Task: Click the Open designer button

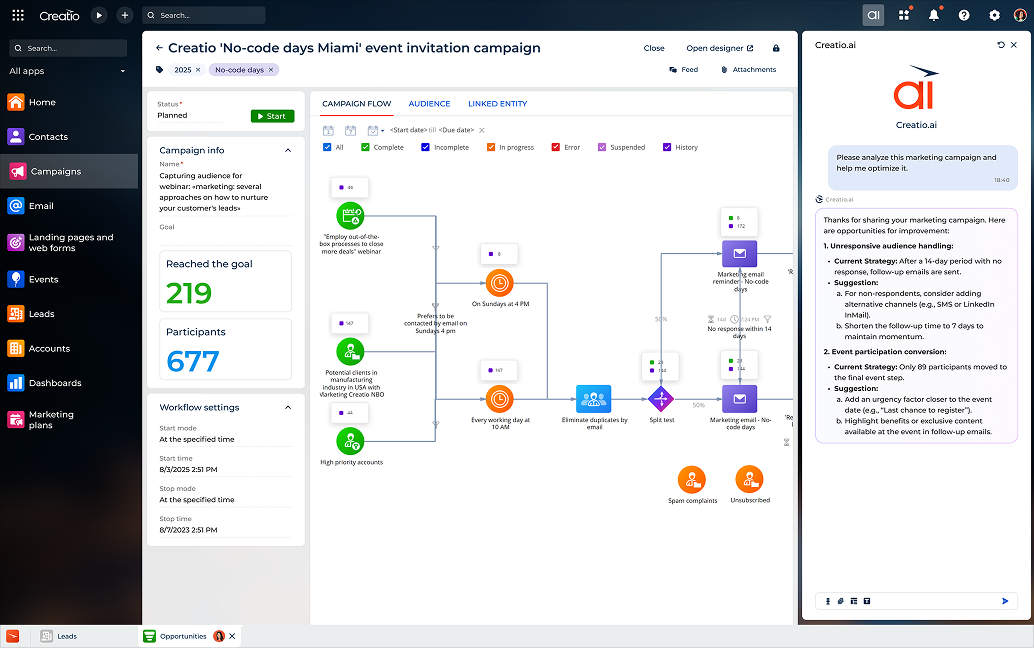Action: pyautogui.click(x=714, y=48)
